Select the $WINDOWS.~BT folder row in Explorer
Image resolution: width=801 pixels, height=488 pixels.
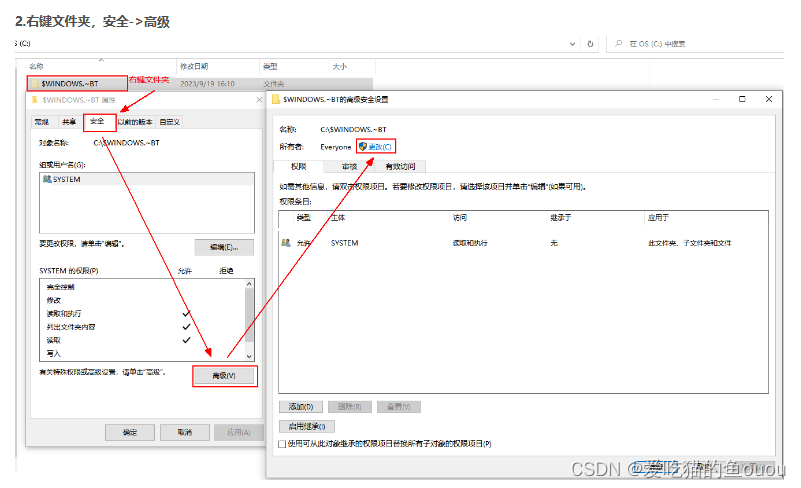point(200,83)
